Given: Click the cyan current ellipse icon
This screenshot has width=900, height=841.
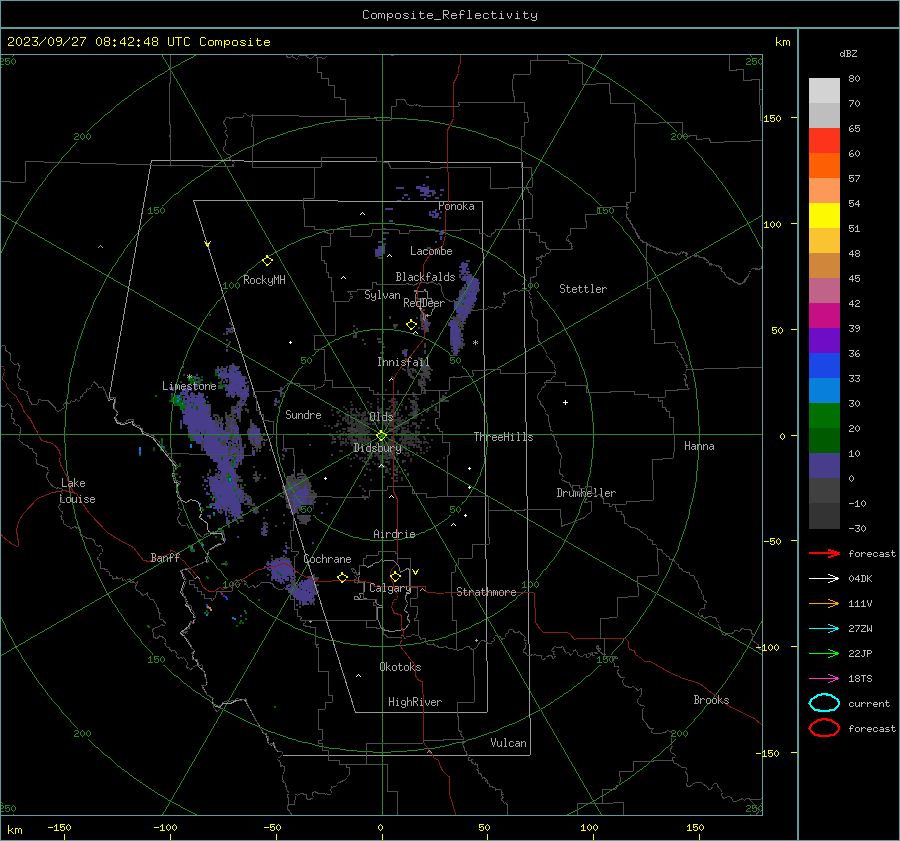Looking at the screenshot, I should click(824, 703).
